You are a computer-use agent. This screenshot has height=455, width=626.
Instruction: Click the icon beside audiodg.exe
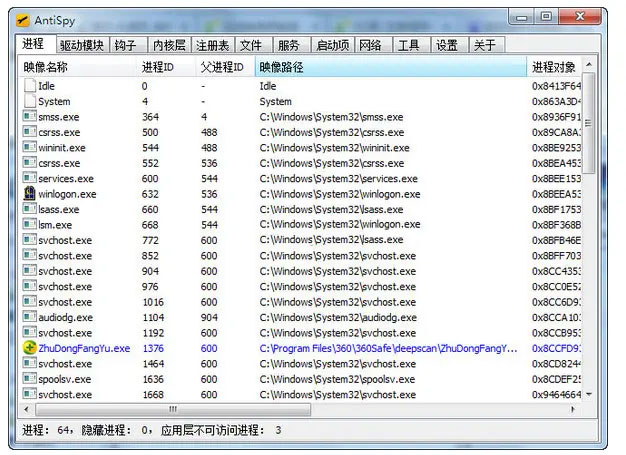click(x=30, y=317)
